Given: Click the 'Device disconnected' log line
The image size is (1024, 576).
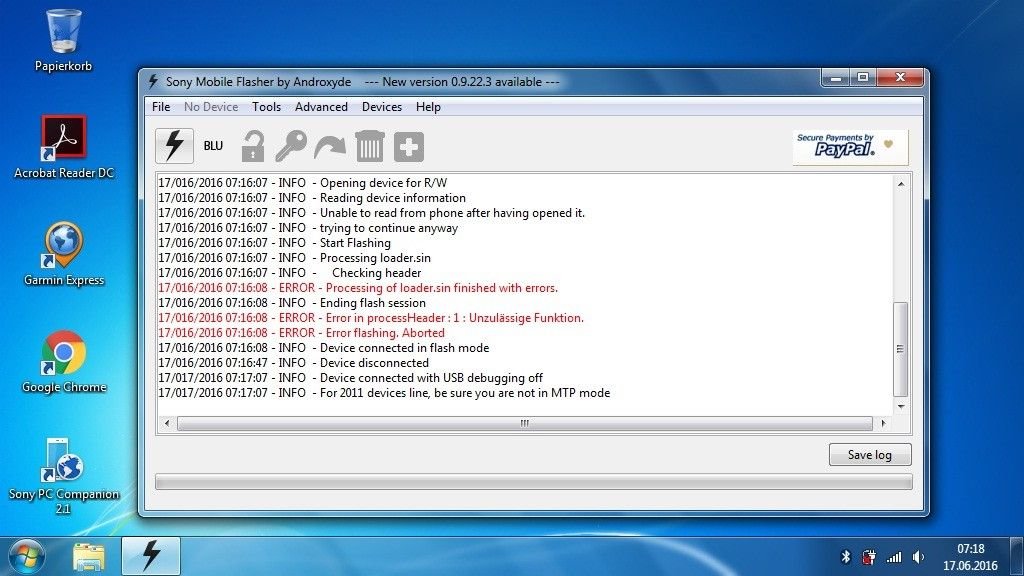Looking at the screenshot, I should tap(293, 363).
